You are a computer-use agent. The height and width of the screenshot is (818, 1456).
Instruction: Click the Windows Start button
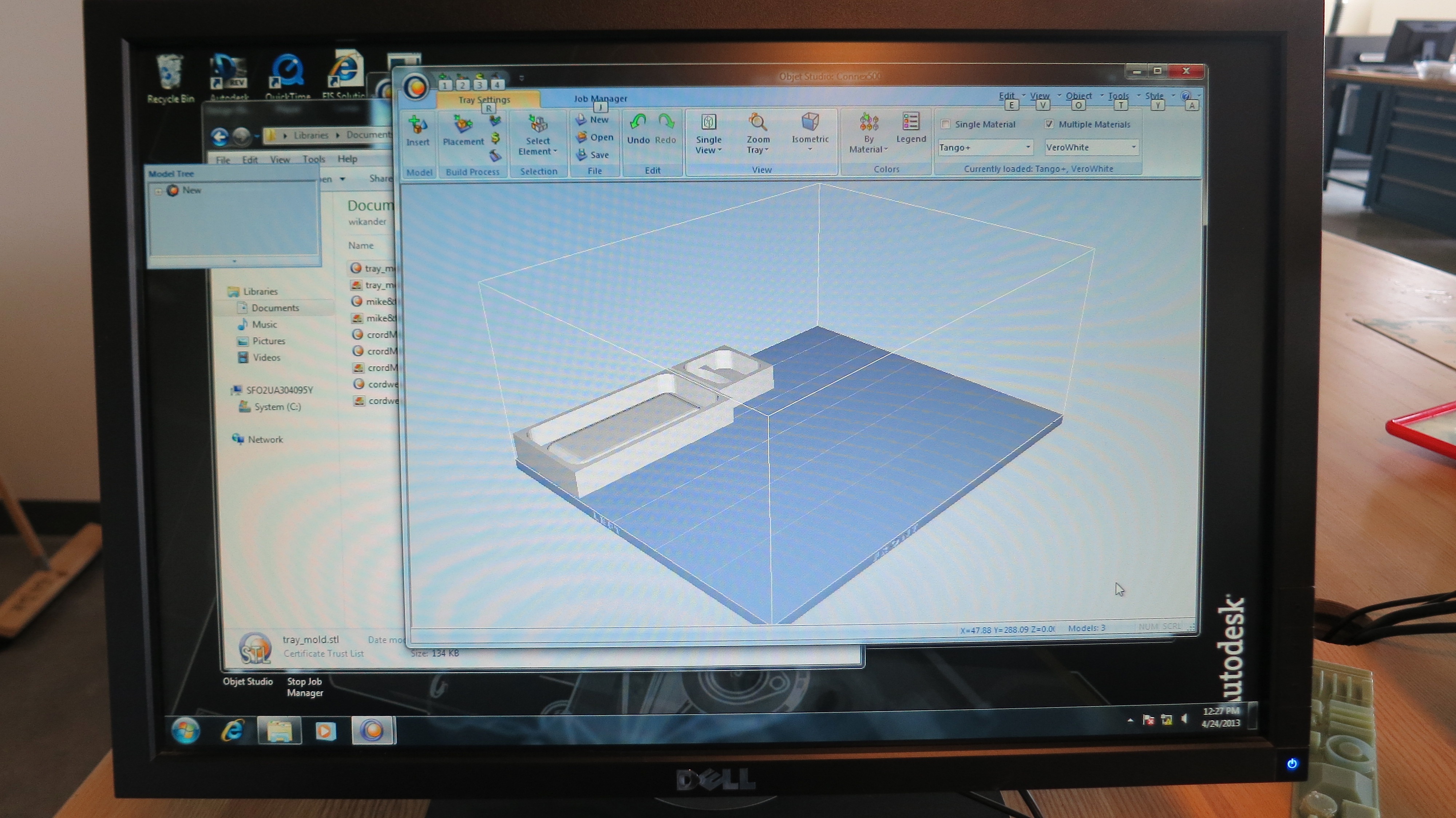(185, 730)
